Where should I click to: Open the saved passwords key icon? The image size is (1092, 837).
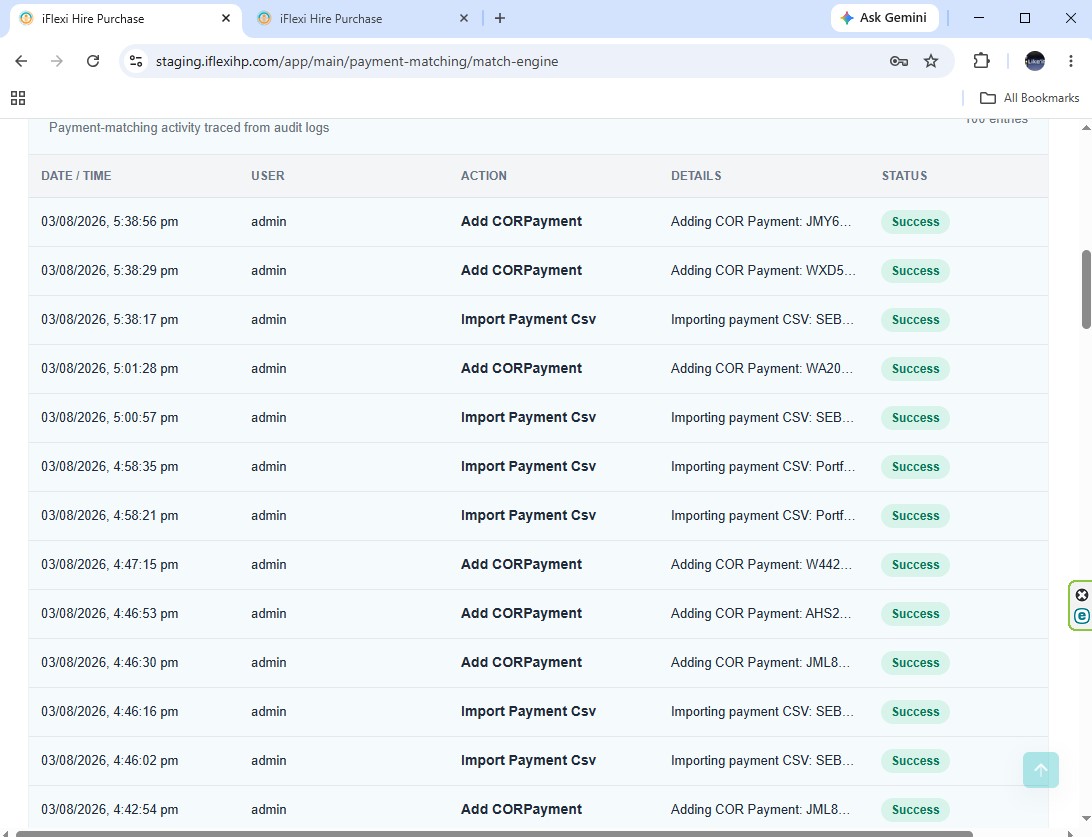[898, 61]
